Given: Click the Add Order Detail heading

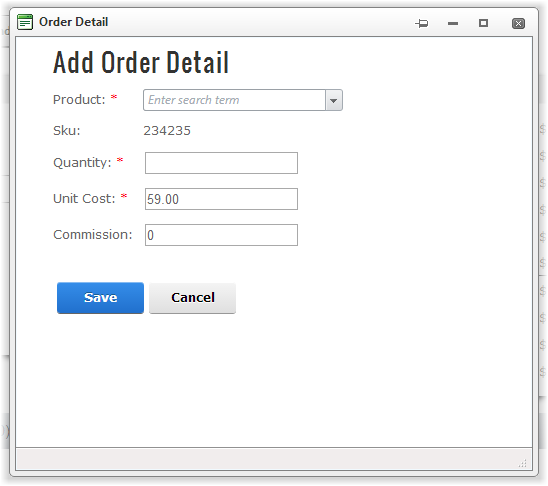Looking at the screenshot, I should (x=141, y=63).
